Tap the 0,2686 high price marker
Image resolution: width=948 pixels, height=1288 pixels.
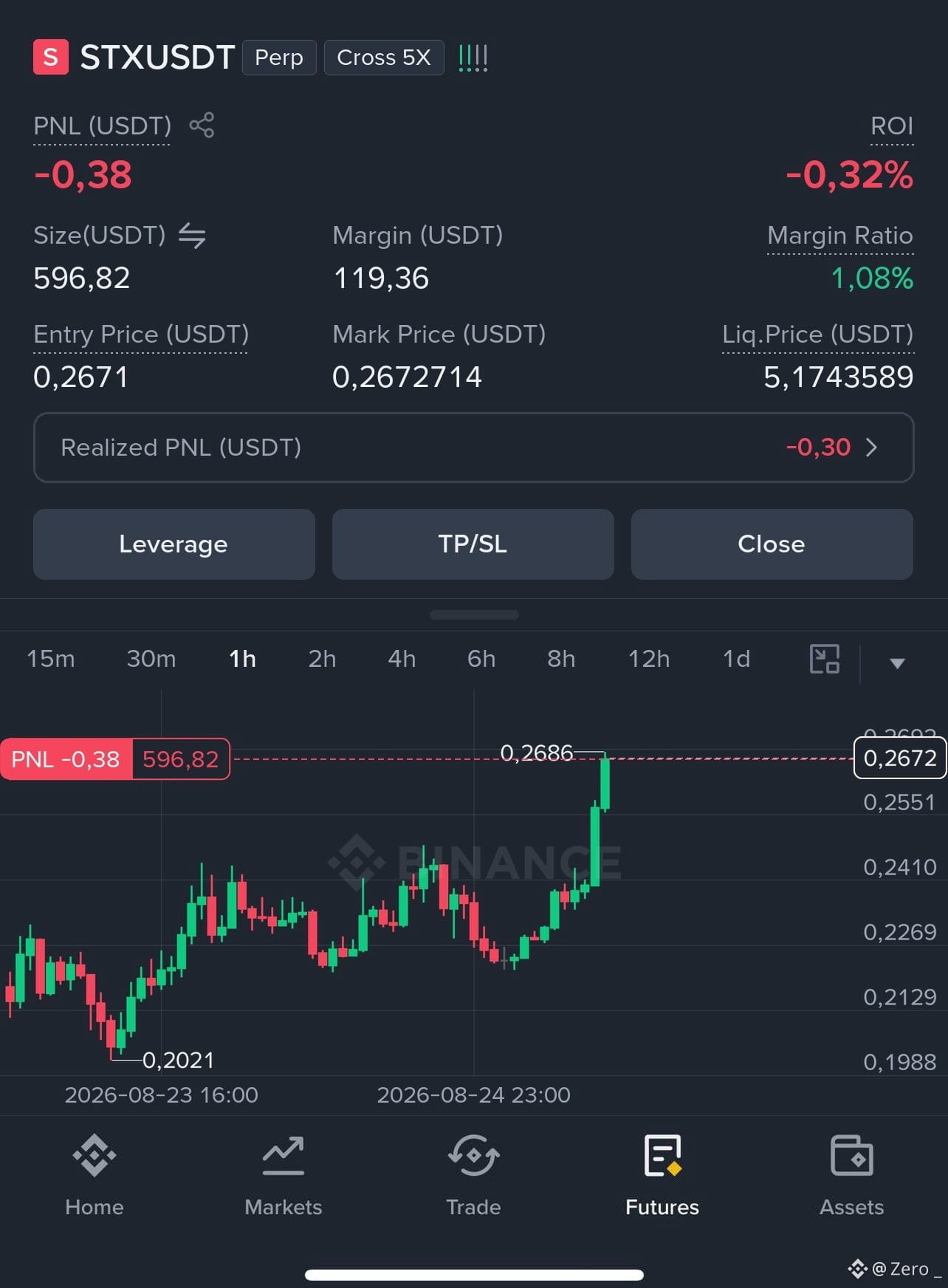[537, 753]
